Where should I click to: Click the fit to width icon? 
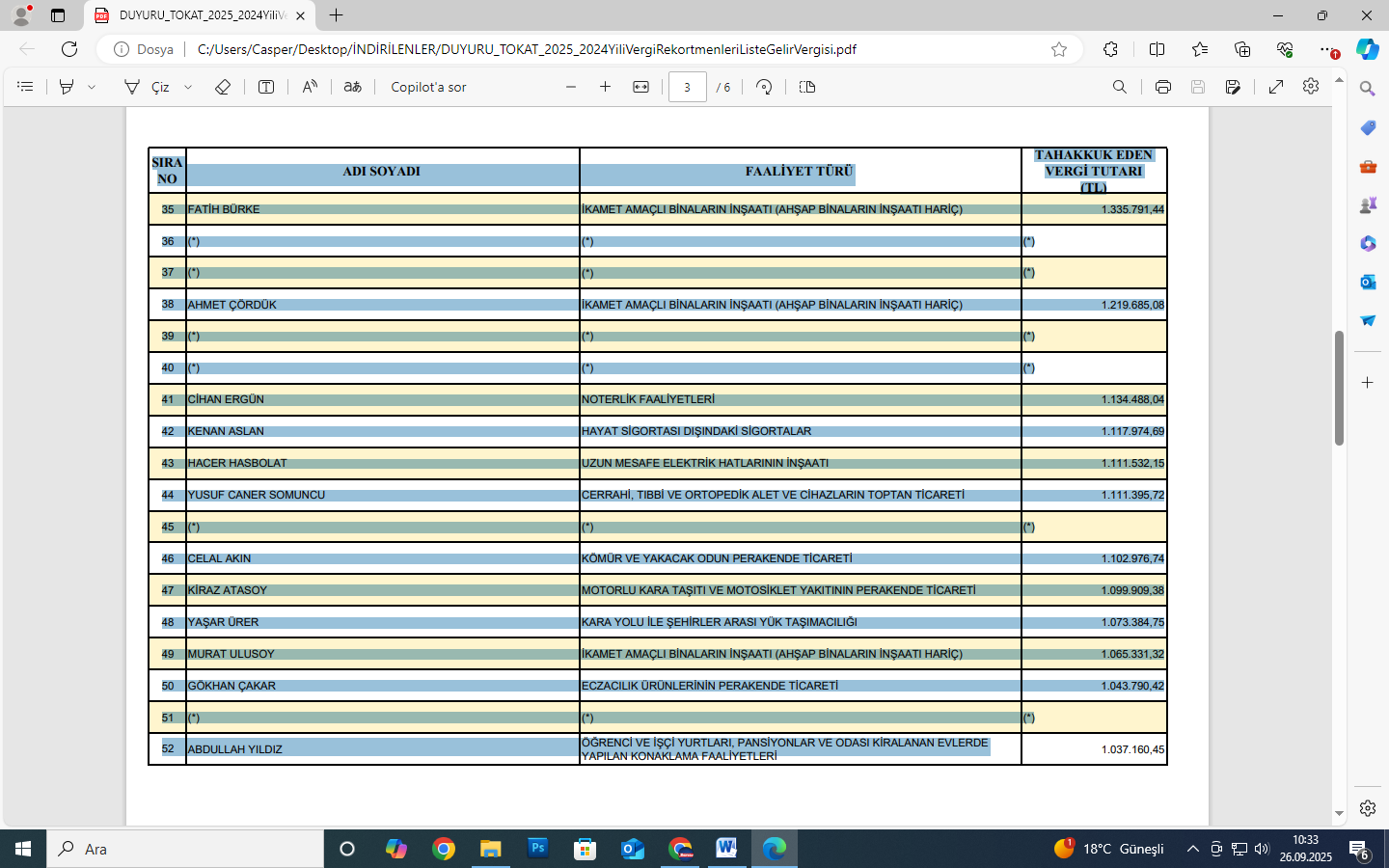[x=640, y=87]
